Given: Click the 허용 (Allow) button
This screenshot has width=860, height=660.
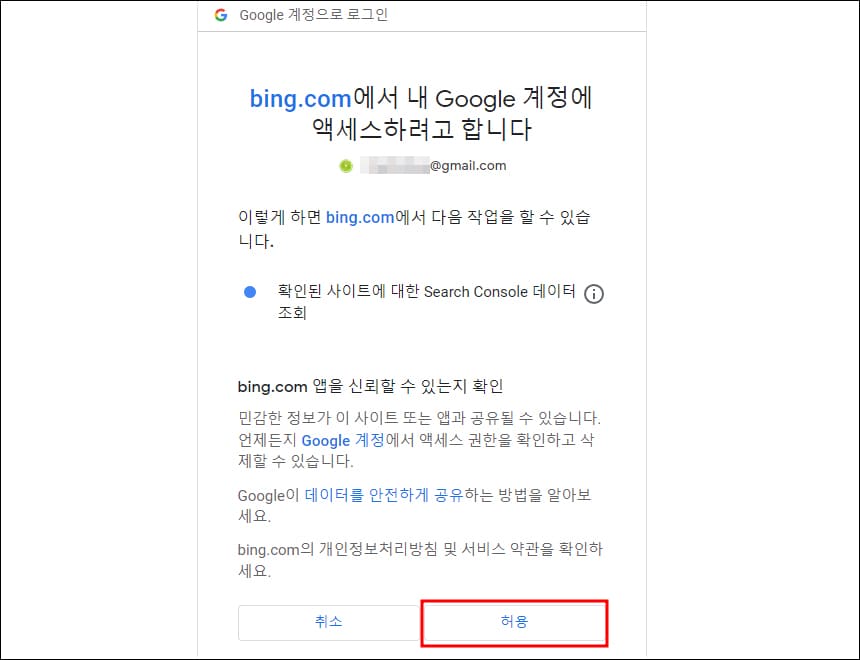Looking at the screenshot, I should point(514,622).
